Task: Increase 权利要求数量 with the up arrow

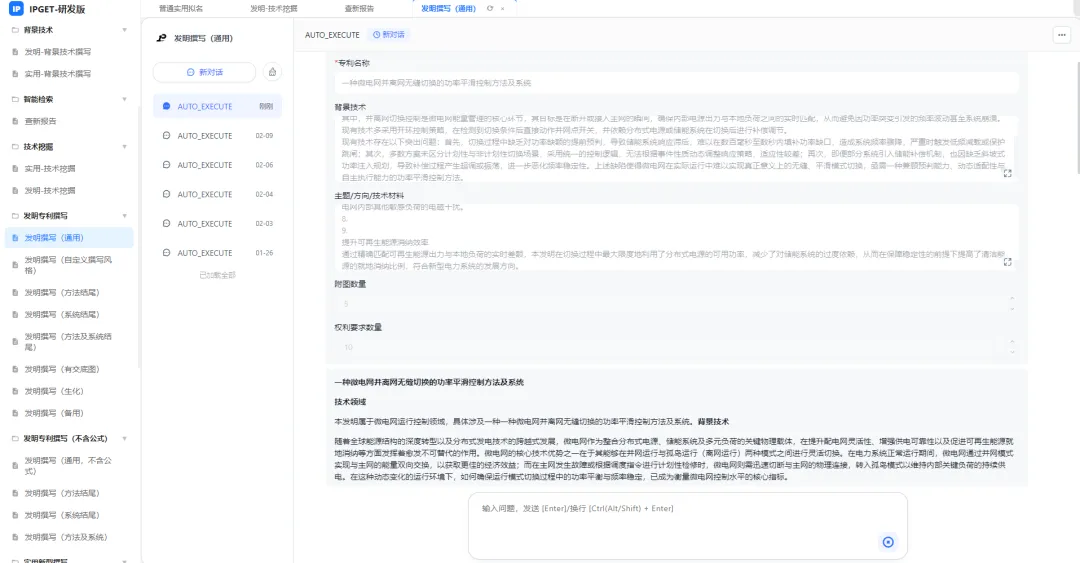Action: click(1012, 342)
